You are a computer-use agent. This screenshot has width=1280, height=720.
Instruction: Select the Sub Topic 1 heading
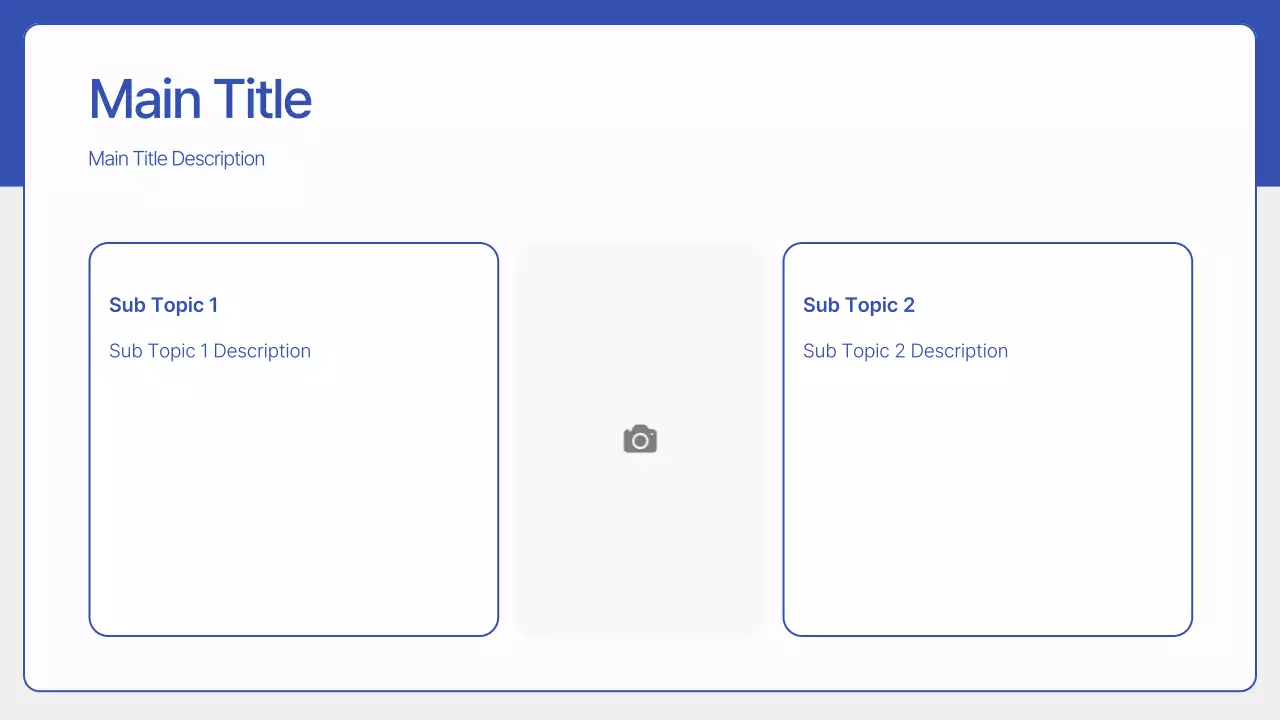coord(163,305)
